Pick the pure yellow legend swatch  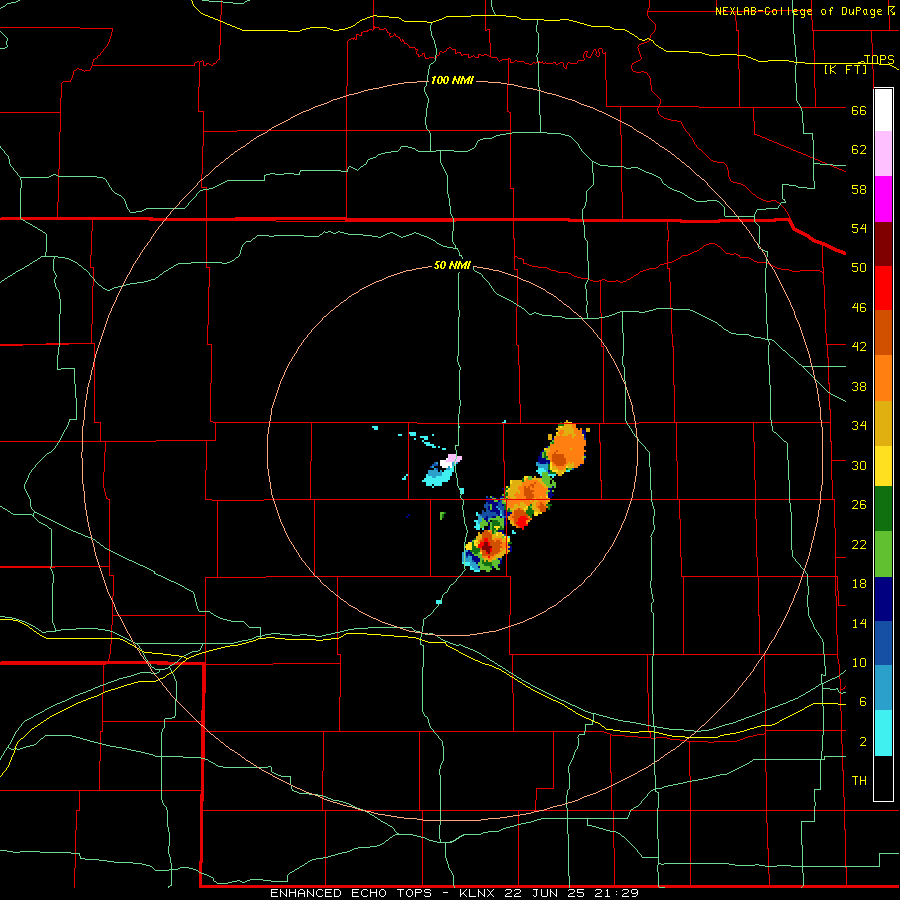tap(883, 465)
